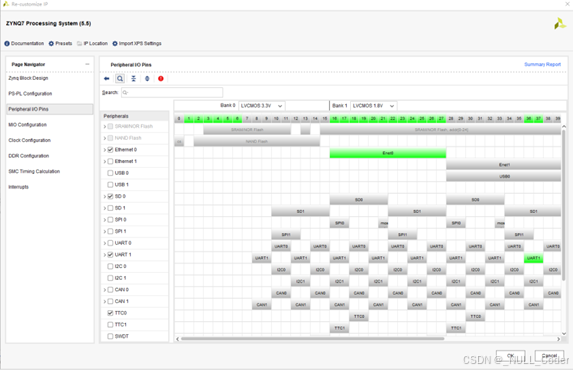
Task: Click IP Location in the toolbar
Action: point(92,43)
